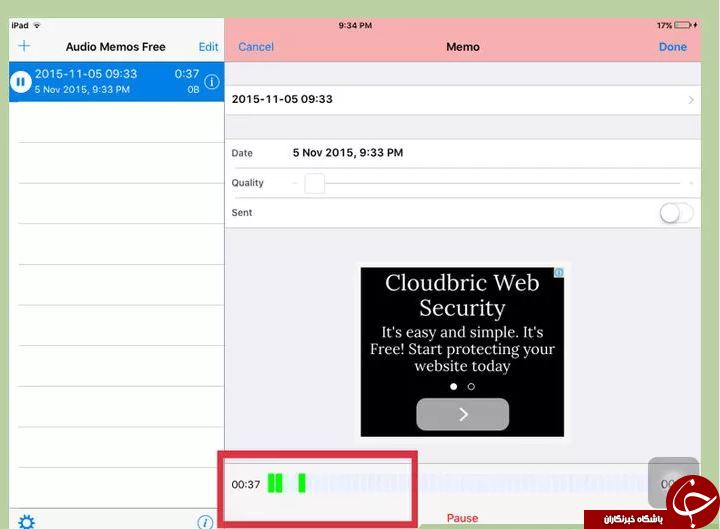This screenshot has height=529, width=720.
Task: Click the 0:37 duration in memo list
Action: click(187, 74)
